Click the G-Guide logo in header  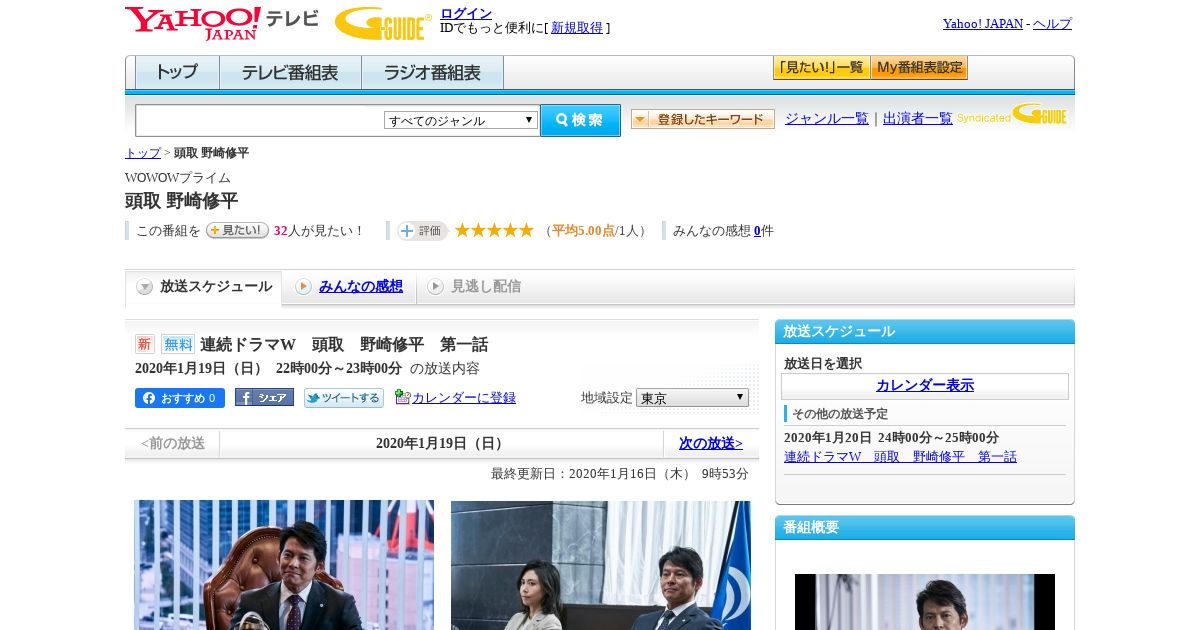(383, 23)
